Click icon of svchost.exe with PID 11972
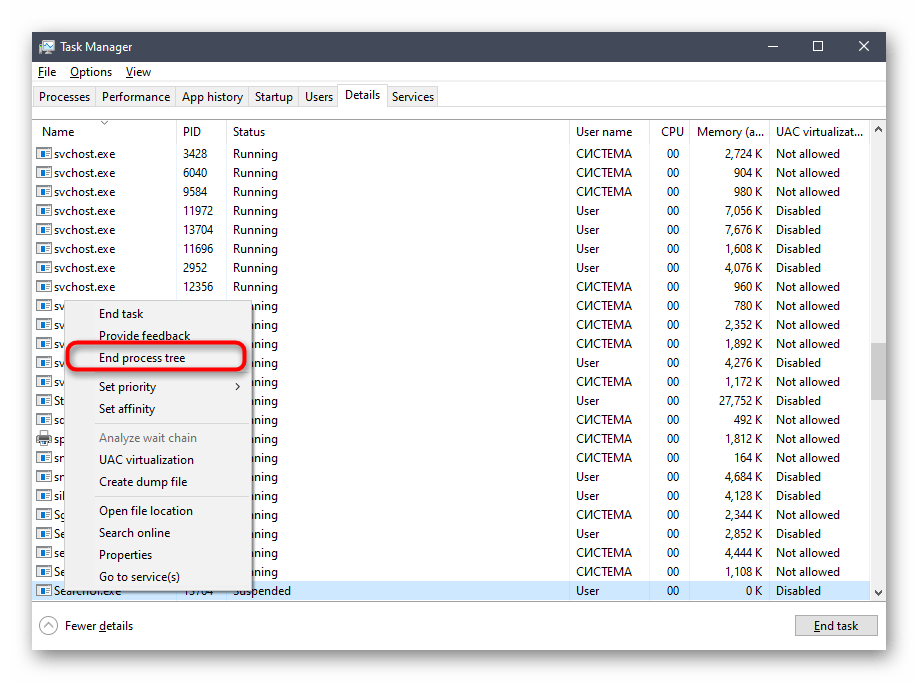The image size is (918, 682). coord(44,211)
